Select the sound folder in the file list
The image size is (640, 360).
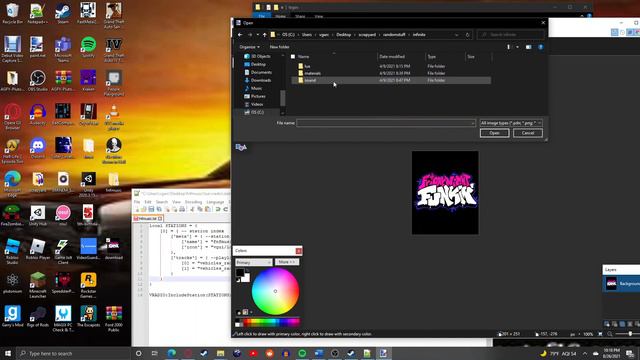click(x=391, y=80)
